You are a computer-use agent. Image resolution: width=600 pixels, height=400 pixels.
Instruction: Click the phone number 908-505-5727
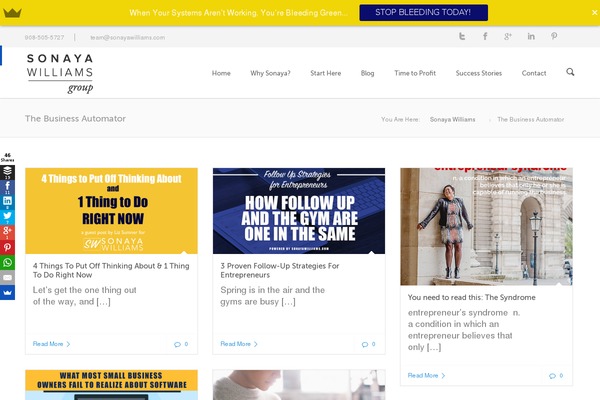[x=44, y=38]
